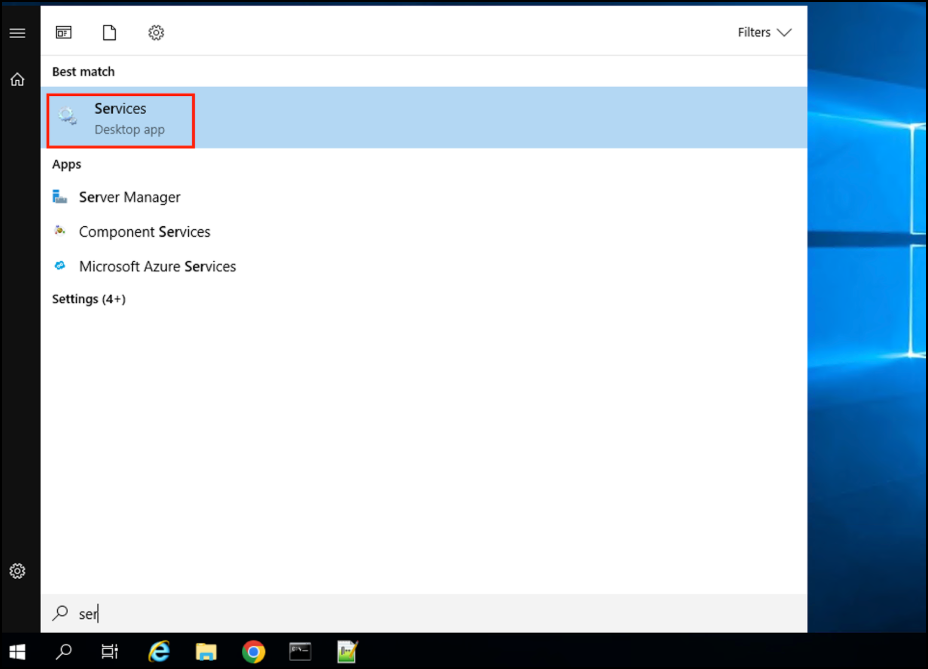Open Microsoft Azure Services result
This screenshot has height=669, width=928.
[157, 266]
